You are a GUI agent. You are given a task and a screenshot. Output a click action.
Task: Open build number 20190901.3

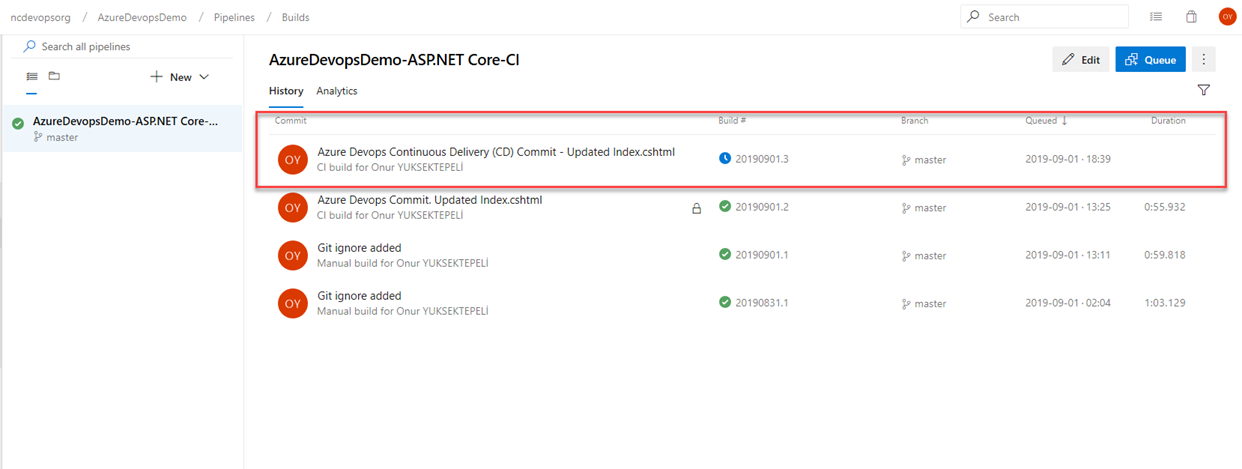[x=762, y=159]
